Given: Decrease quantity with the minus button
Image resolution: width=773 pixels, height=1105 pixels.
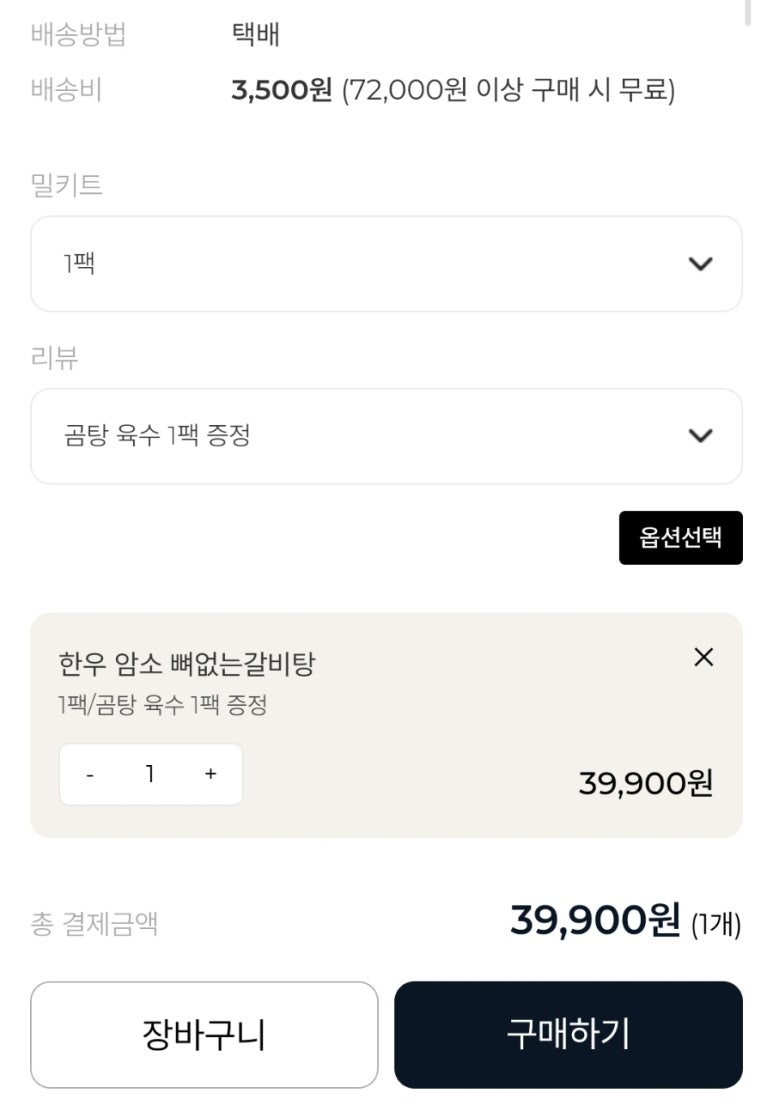Looking at the screenshot, I should coord(90,774).
